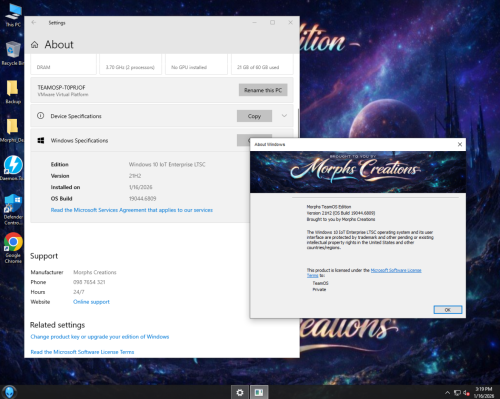Select the support phone number value
500x399 pixels.
[x=89, y=282]
